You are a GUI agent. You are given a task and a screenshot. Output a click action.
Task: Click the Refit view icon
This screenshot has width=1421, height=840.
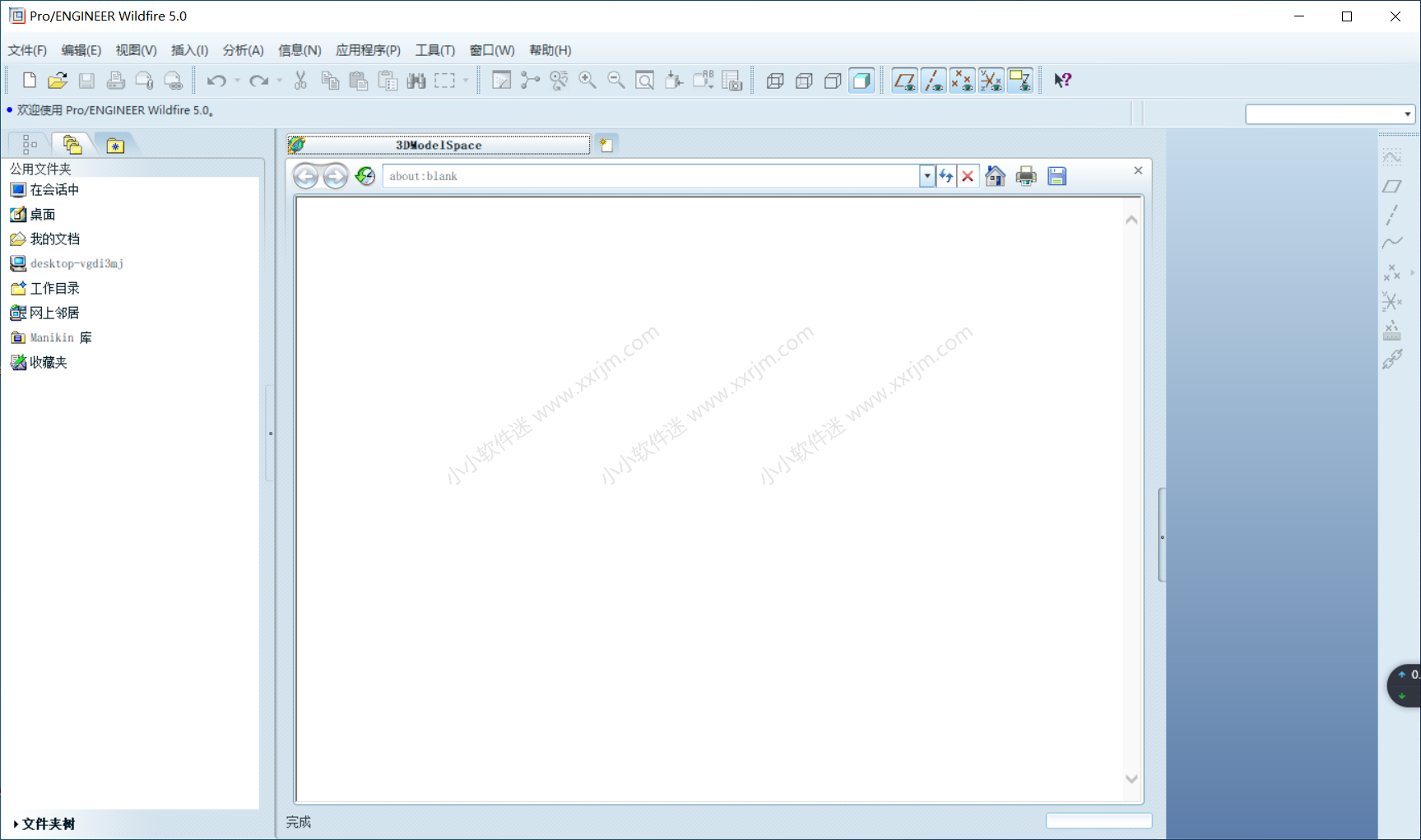point(645,80)
